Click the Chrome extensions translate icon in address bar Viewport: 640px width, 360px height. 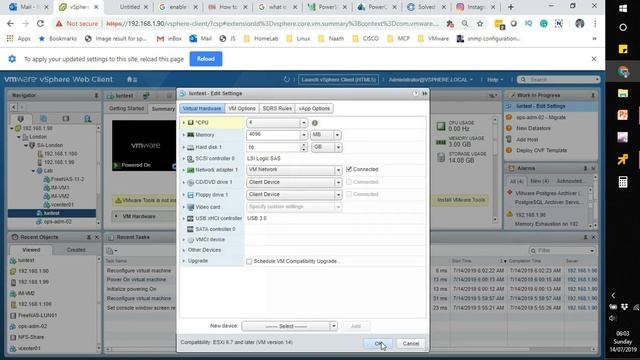coord(450,24)
